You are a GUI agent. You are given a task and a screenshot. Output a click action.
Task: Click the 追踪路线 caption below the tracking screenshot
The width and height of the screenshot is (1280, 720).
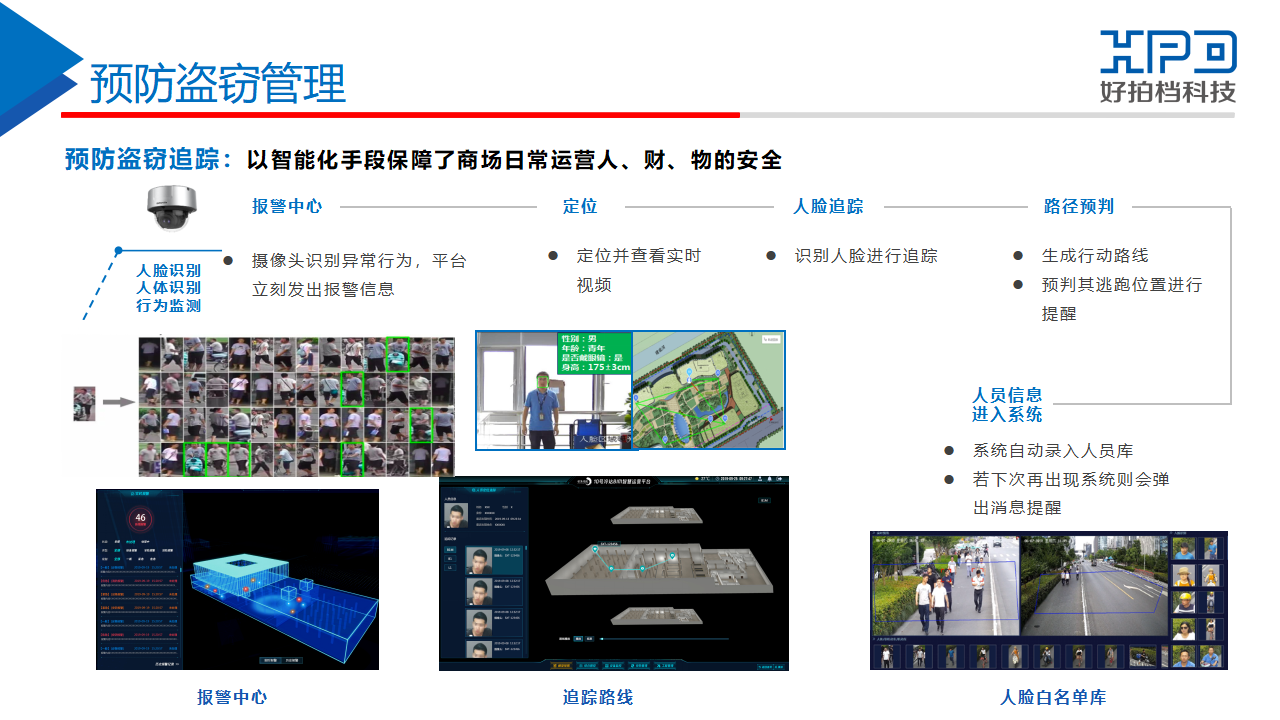(598, 698)
